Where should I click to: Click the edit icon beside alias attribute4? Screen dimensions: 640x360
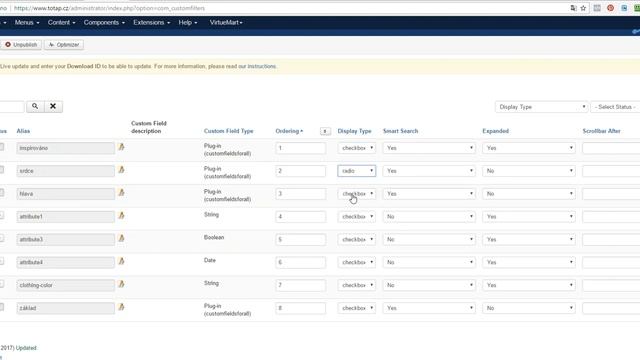click(121, 261)
